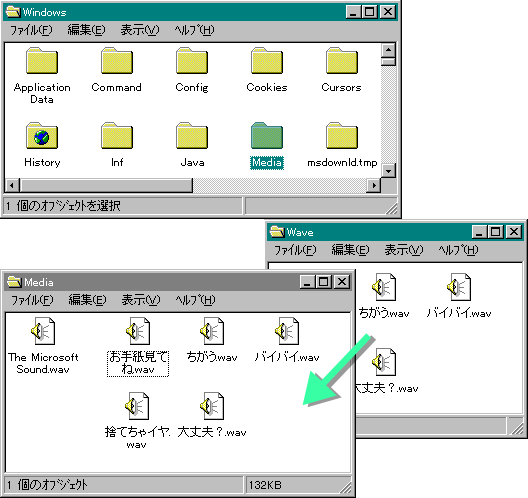Open 編集(E) menu in Wave window
This screenshot has height=498, width=528.
(x=350, y=250)
